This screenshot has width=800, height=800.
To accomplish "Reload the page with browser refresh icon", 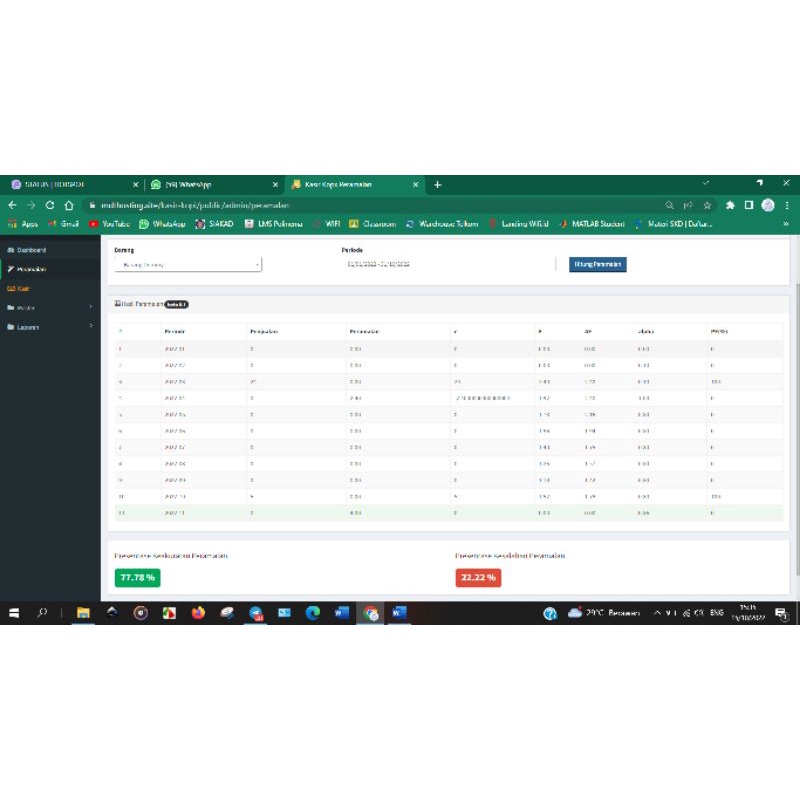I will [x=49, y=205].
